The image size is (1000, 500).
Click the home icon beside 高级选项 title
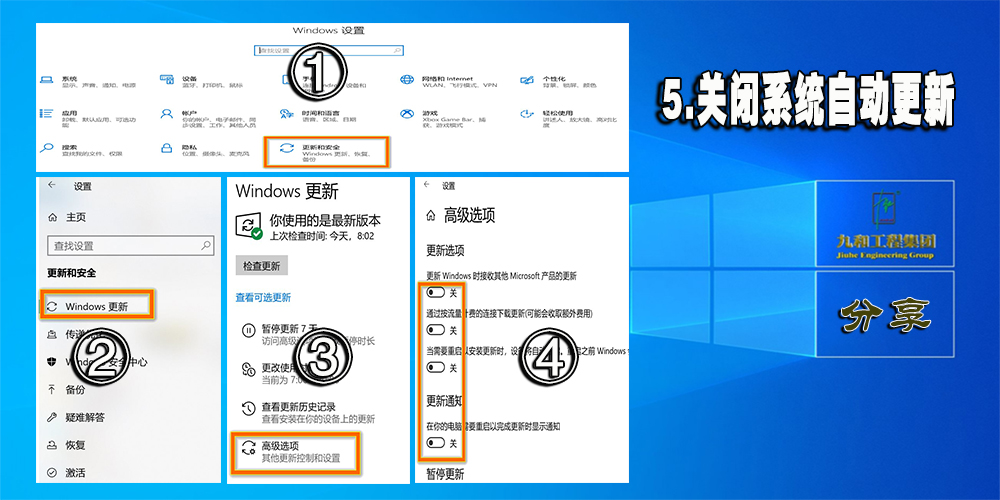tap(432, 216)
